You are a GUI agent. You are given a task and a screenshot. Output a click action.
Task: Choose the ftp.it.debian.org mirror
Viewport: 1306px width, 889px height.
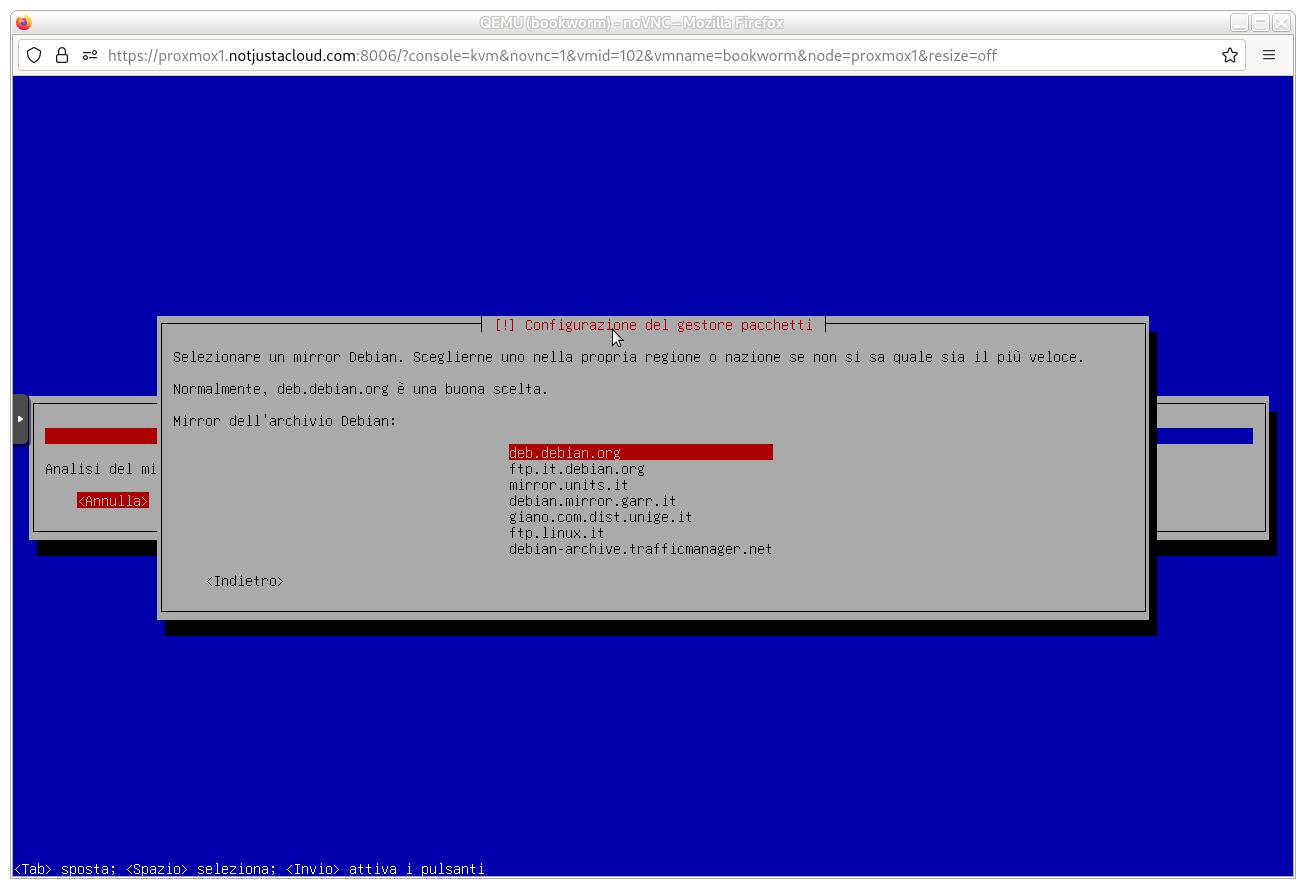click(576, 469)
